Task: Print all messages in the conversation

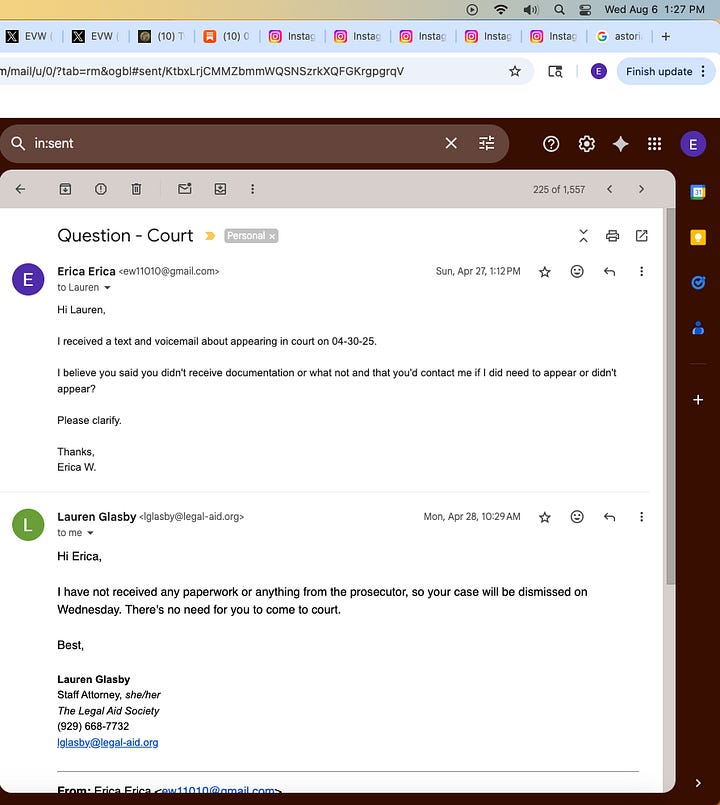Action: point(612,236)
